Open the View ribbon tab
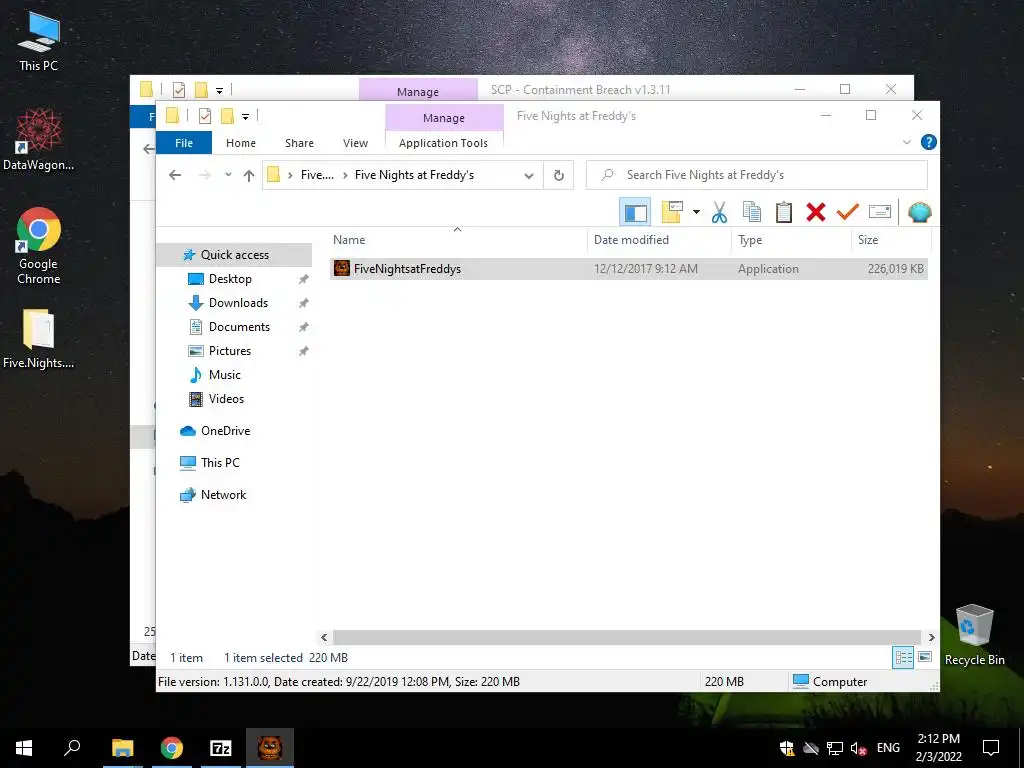The height and width of the screenshot is (768, 1024). [355, 143]
